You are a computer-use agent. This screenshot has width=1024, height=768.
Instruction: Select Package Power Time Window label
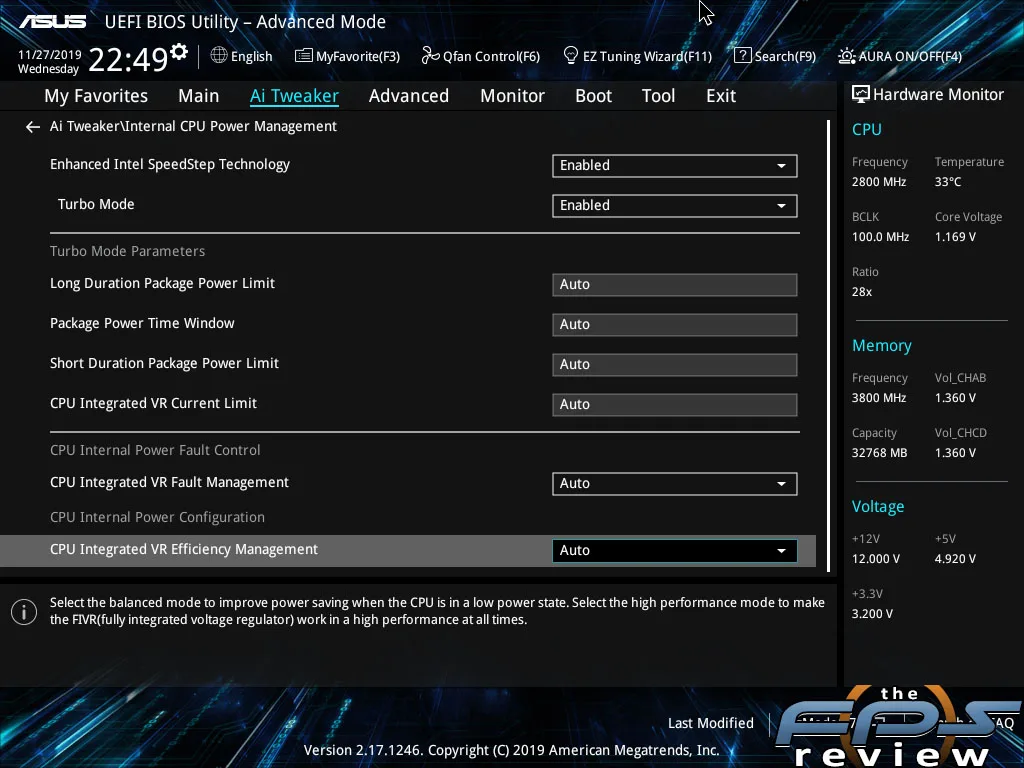click(x=142, y=323)
